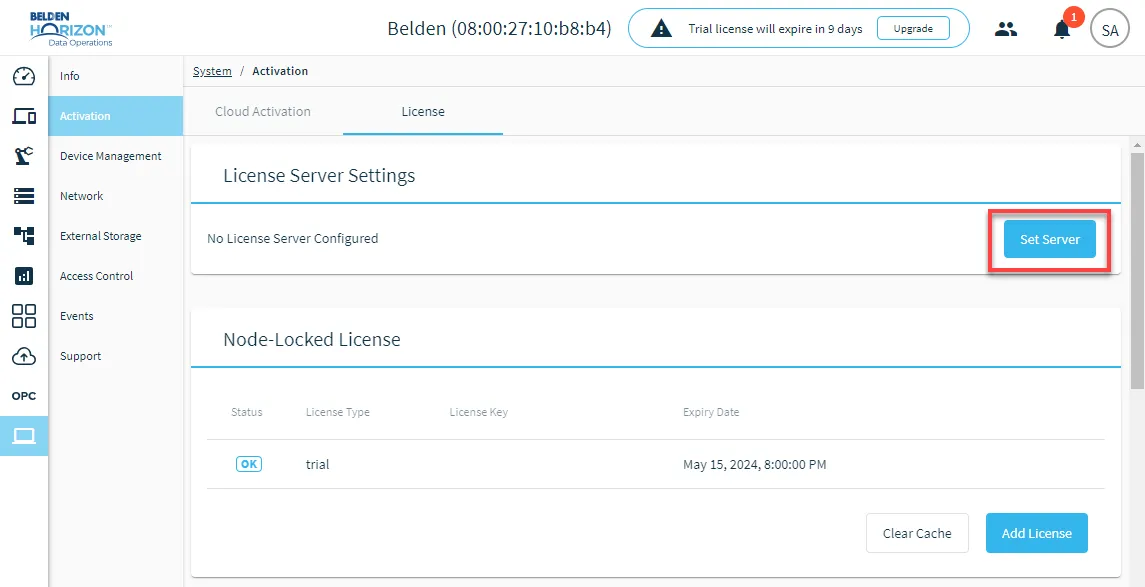The image size is (1145, 587).
Task: Switch to the Cloud Activation tab
Action: 263,112
